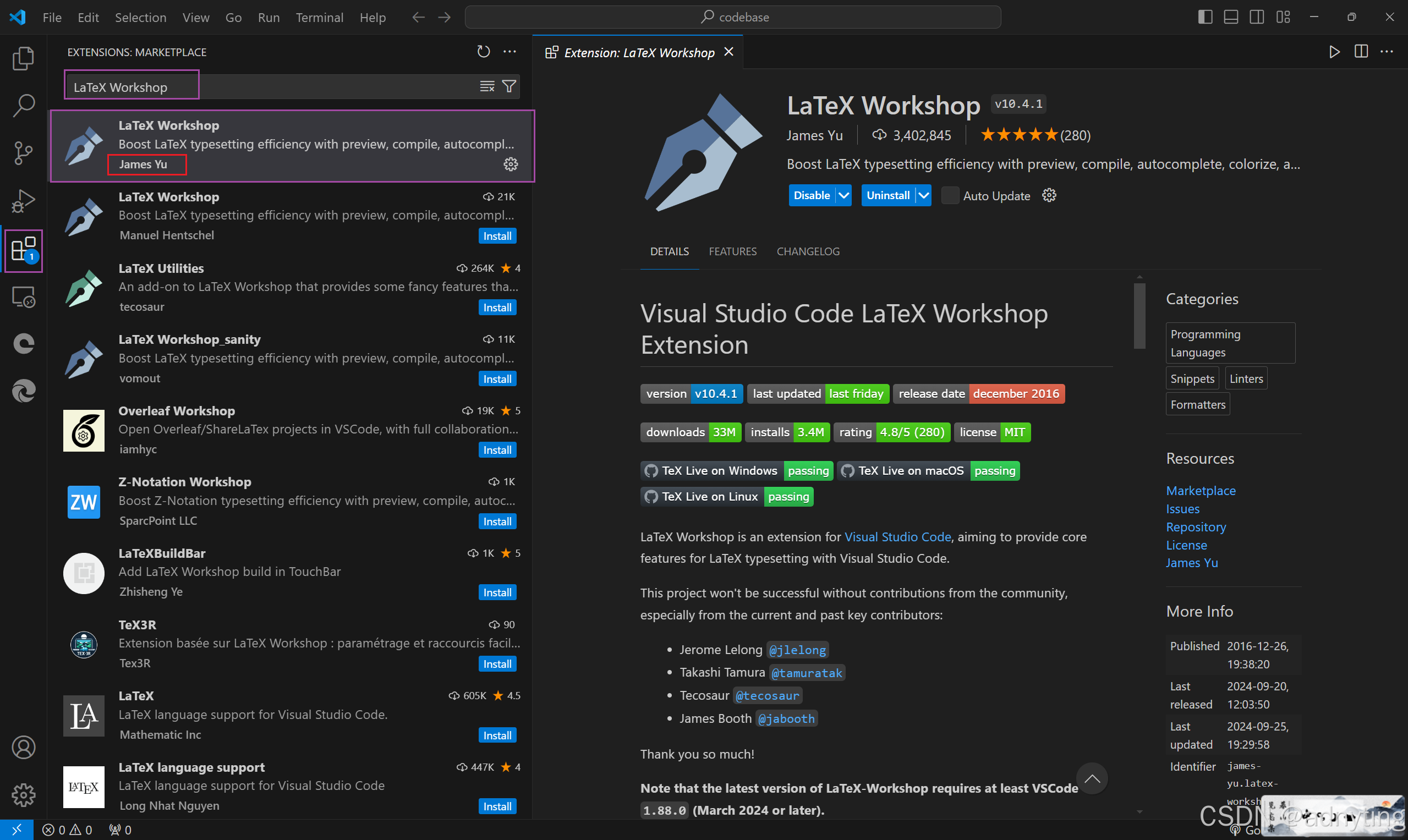Click the codebase command center search box
Screen dimensions: 1408x840
click(x=732, y=17)
